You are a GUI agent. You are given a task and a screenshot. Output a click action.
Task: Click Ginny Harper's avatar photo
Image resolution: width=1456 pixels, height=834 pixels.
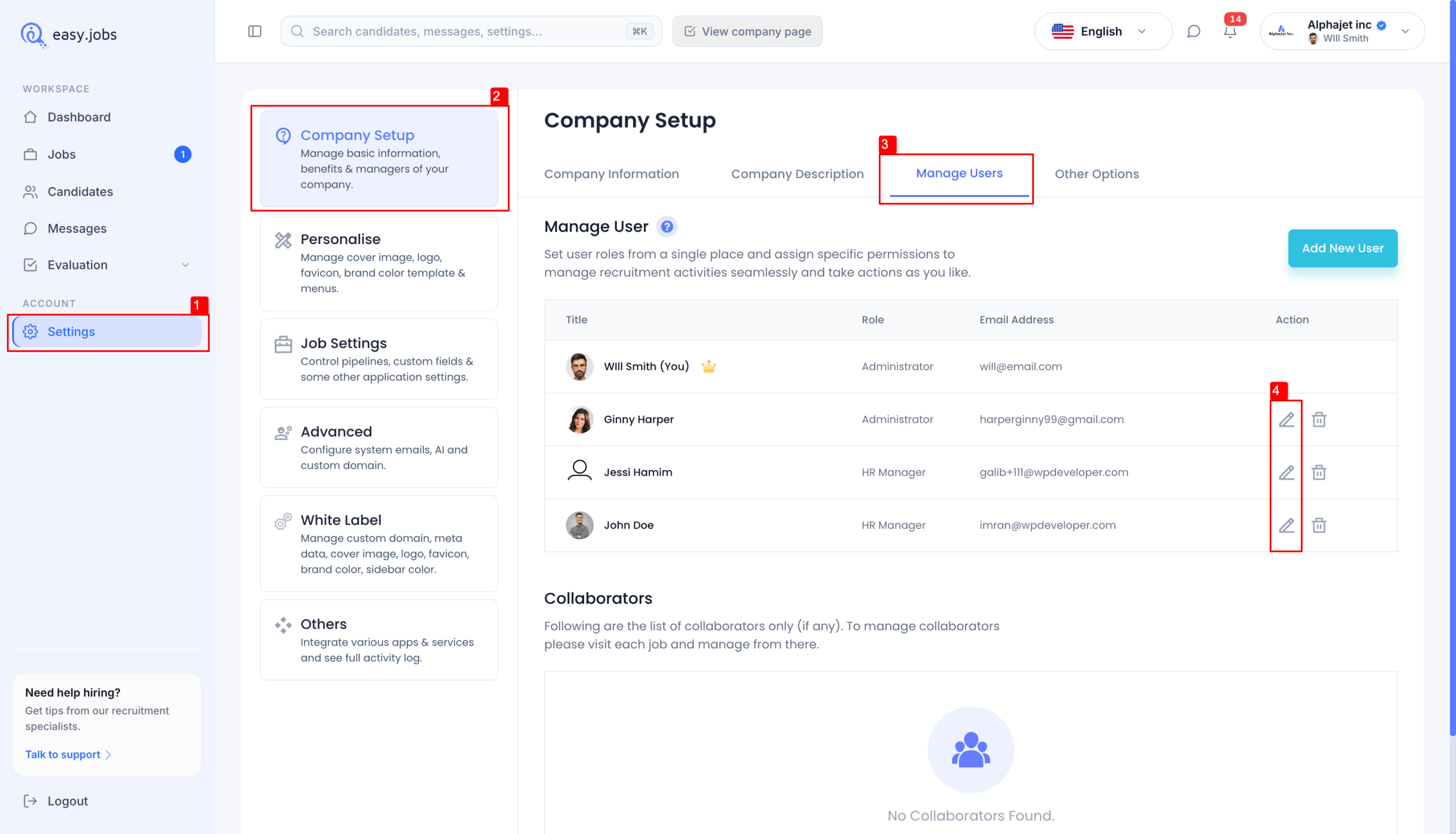(x=580, y=420)
